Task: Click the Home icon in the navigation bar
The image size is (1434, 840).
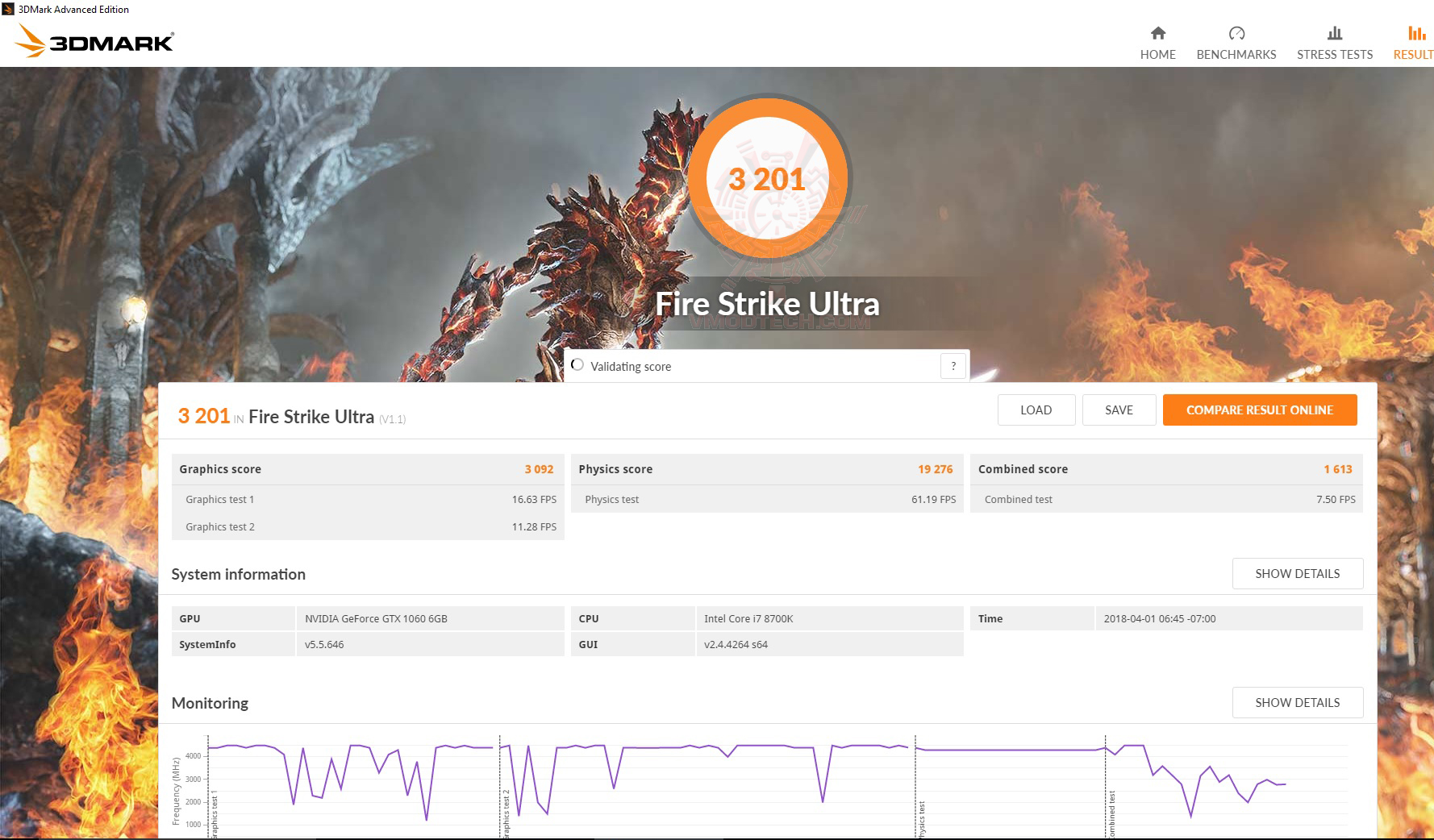Action: (1157, 34)
